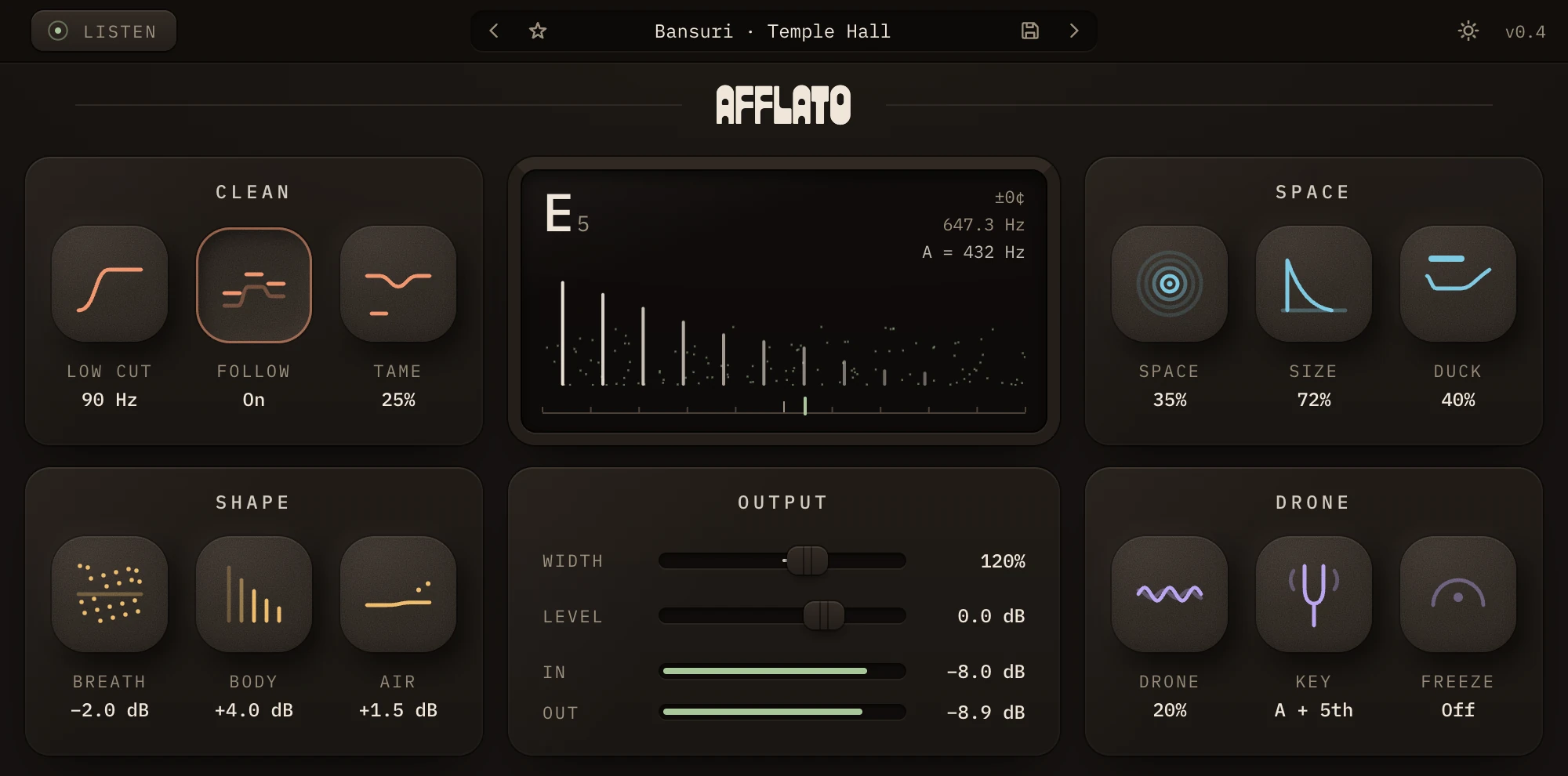
Task: Click the Key A + 5th value
Action: coord(1314,710)
